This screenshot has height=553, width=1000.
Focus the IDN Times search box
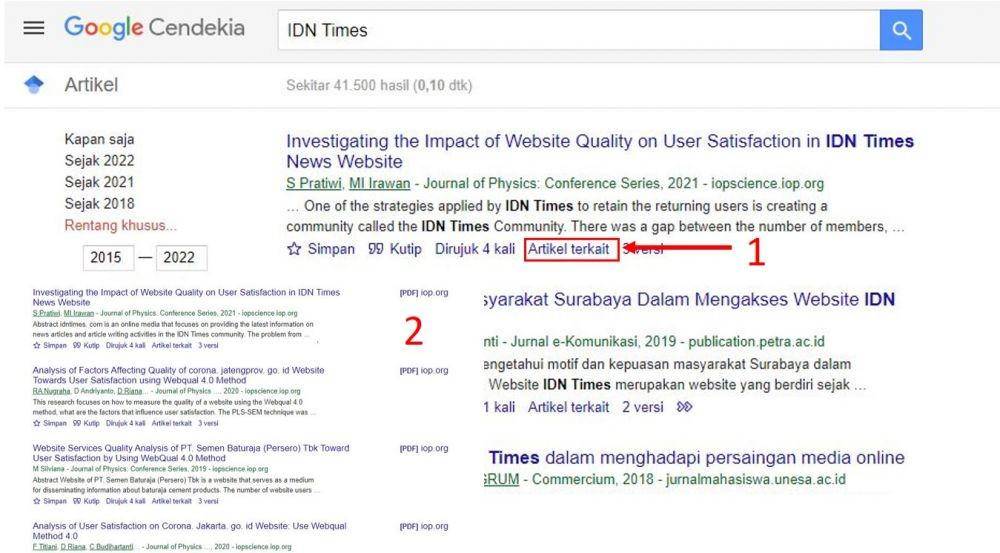[x=578, y=30]
